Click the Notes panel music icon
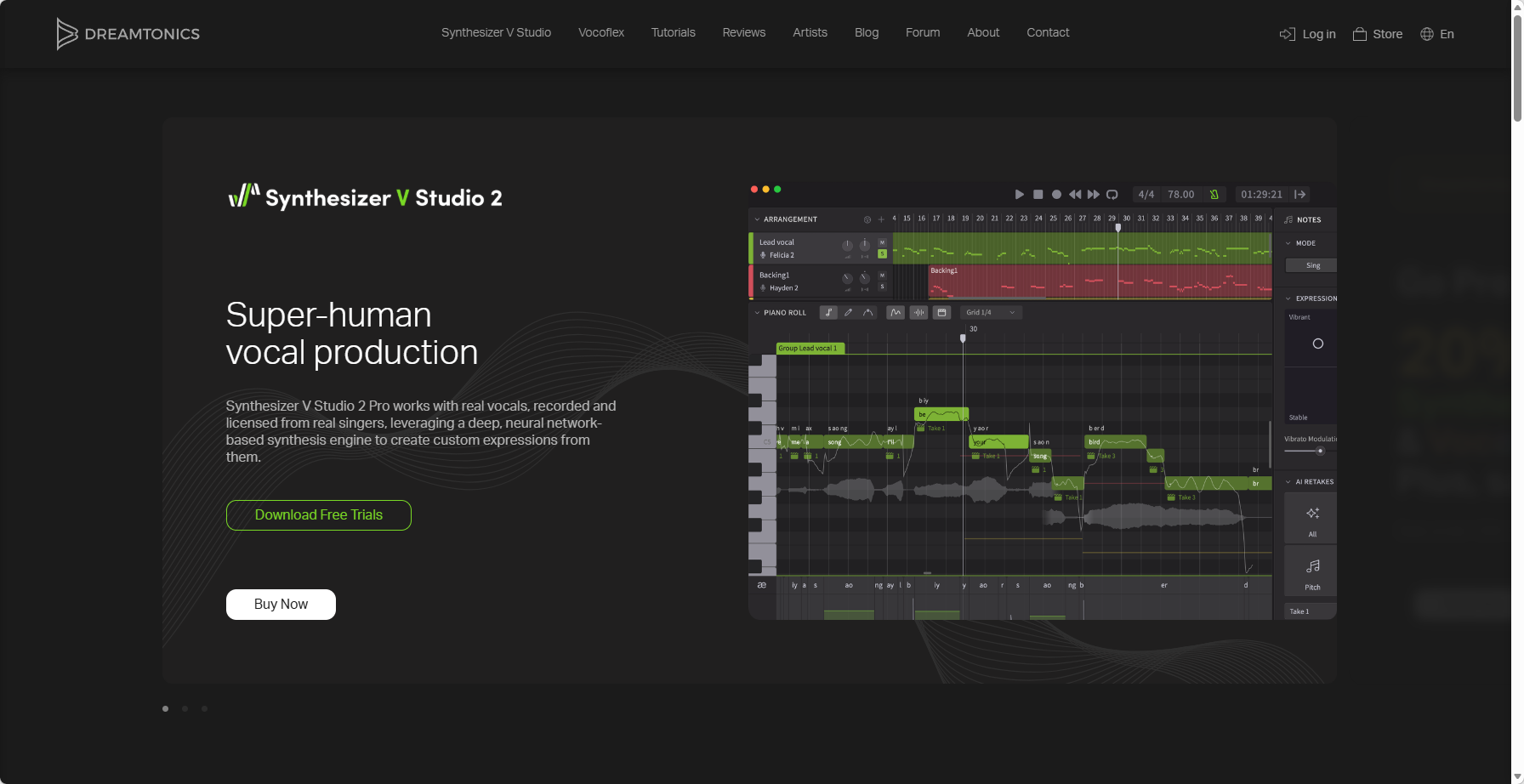 [1288, 219]
